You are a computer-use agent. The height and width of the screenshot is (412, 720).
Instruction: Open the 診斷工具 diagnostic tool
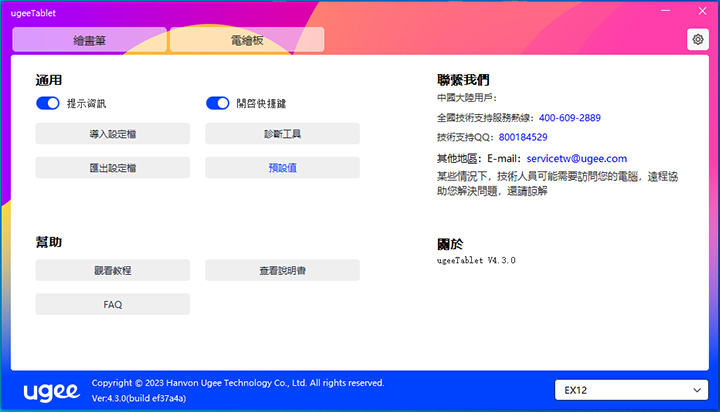tap(282, 134)
